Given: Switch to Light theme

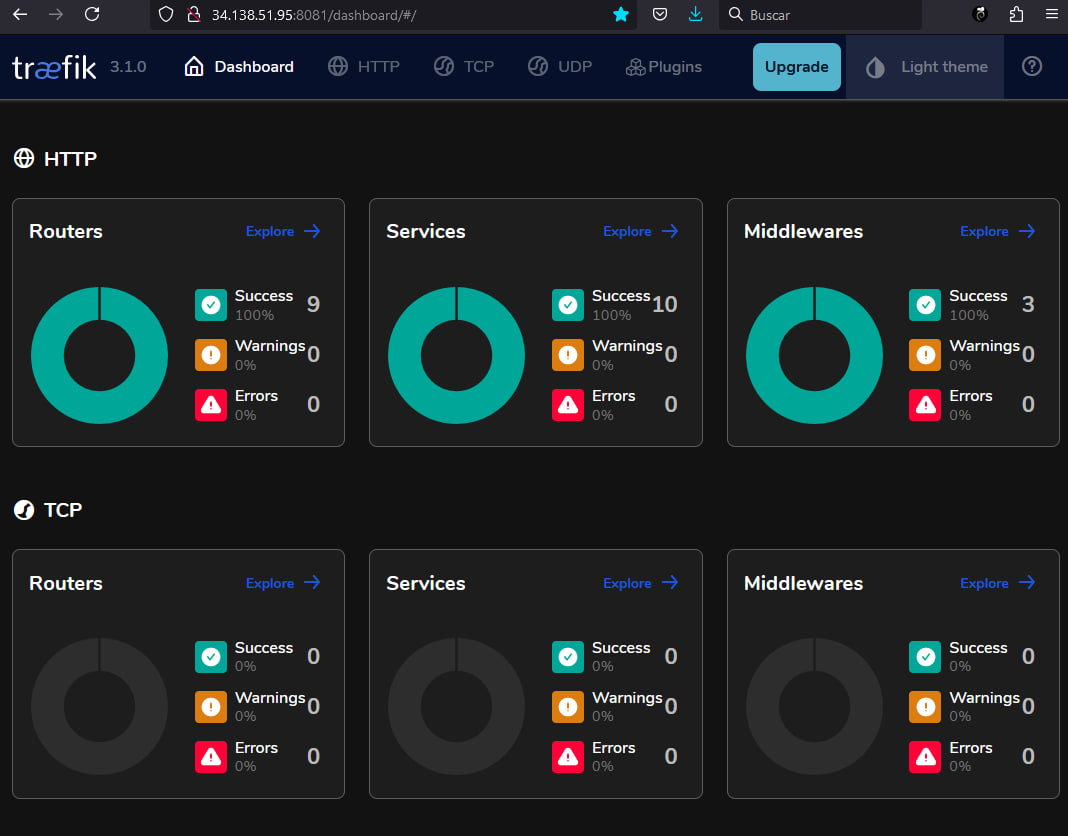Looking at the screenshot, I should coord(925,67).
